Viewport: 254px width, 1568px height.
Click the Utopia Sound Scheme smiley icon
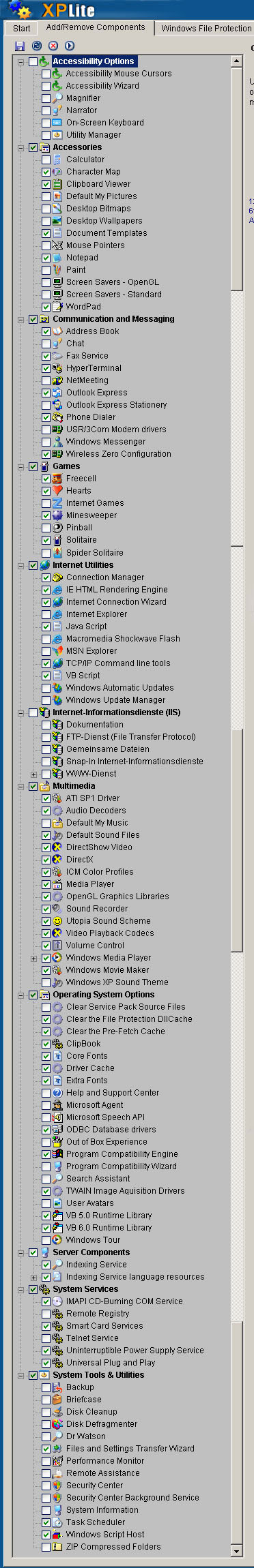tap(58, 921)
